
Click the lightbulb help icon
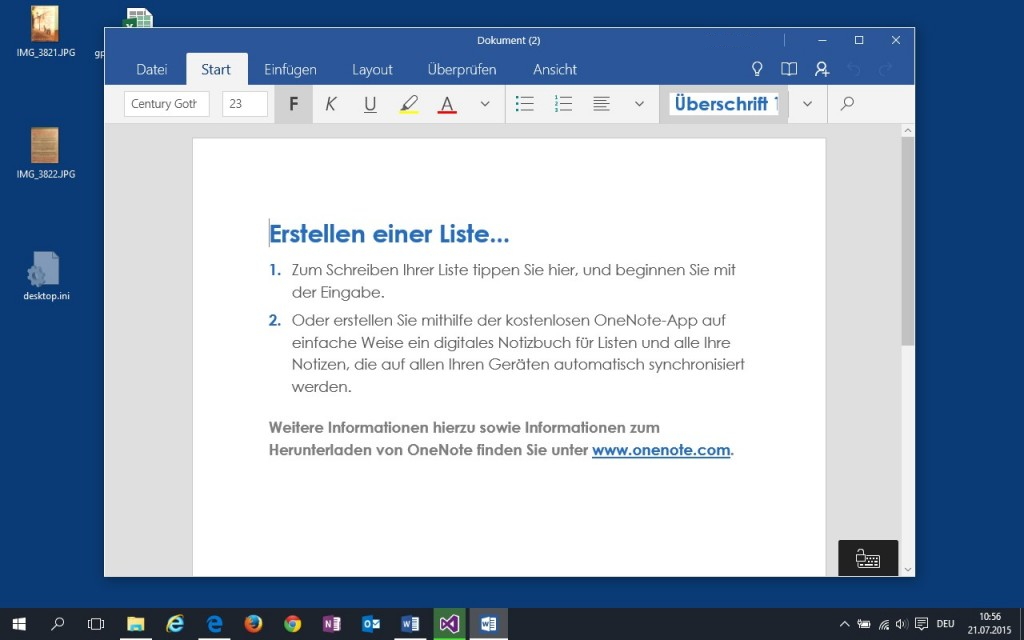pyautogui.click(x=757, y=69)
